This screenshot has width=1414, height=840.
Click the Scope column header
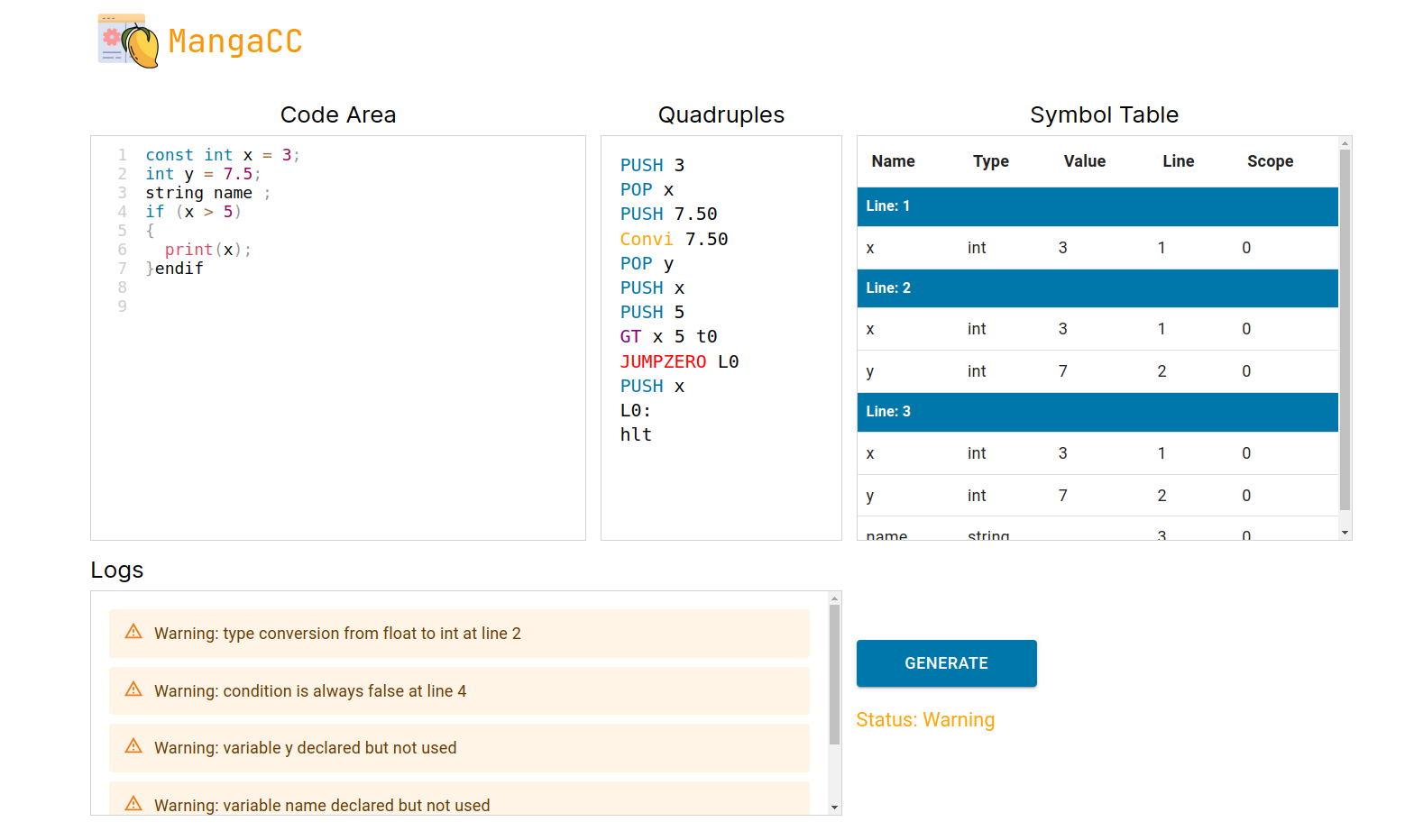coord(1270,161)
